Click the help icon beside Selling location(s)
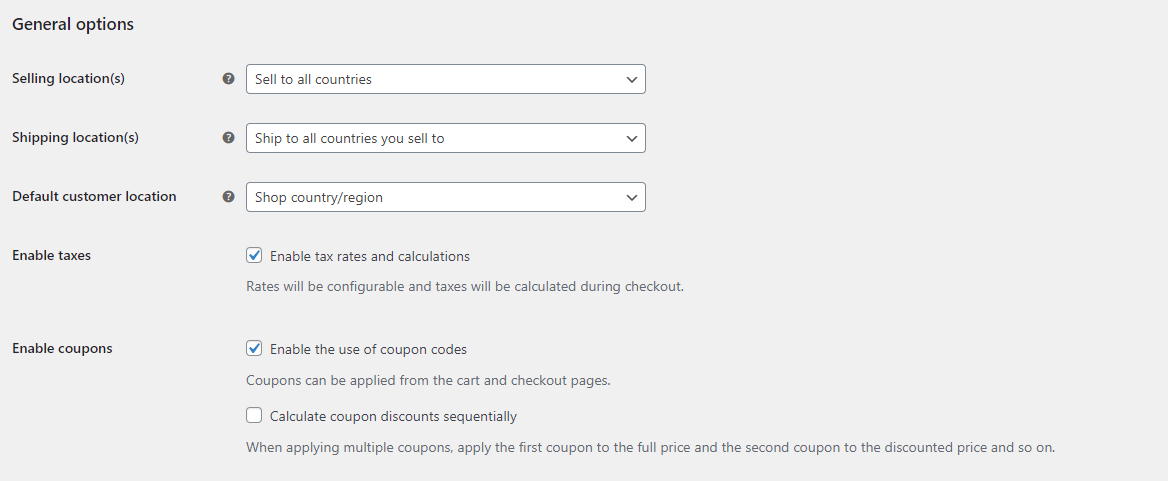The image size is (1168, 481). point(229,78)
